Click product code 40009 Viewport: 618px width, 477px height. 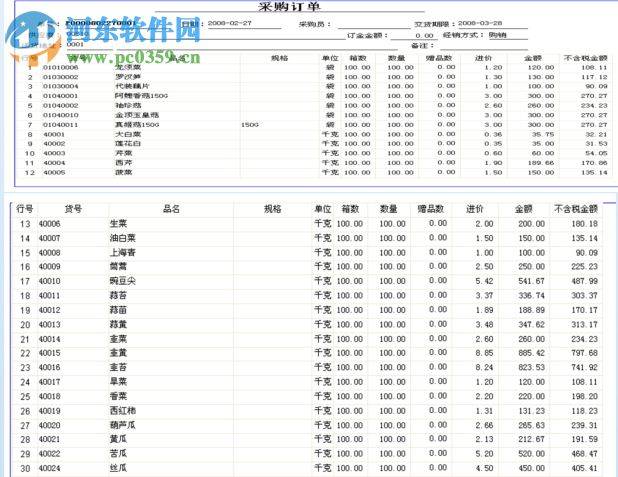tap(49, 267)
